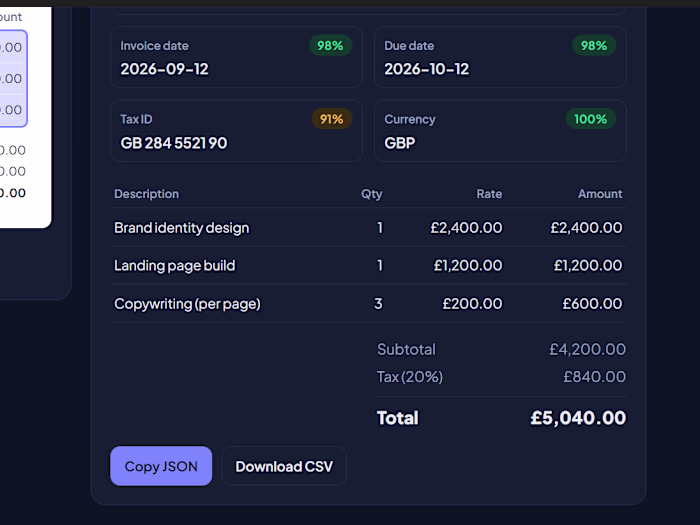Viewport: 700px width, 525px height.
Task: Click the £1,200.00 rate for Landing page build
Action: click(468, 266)
